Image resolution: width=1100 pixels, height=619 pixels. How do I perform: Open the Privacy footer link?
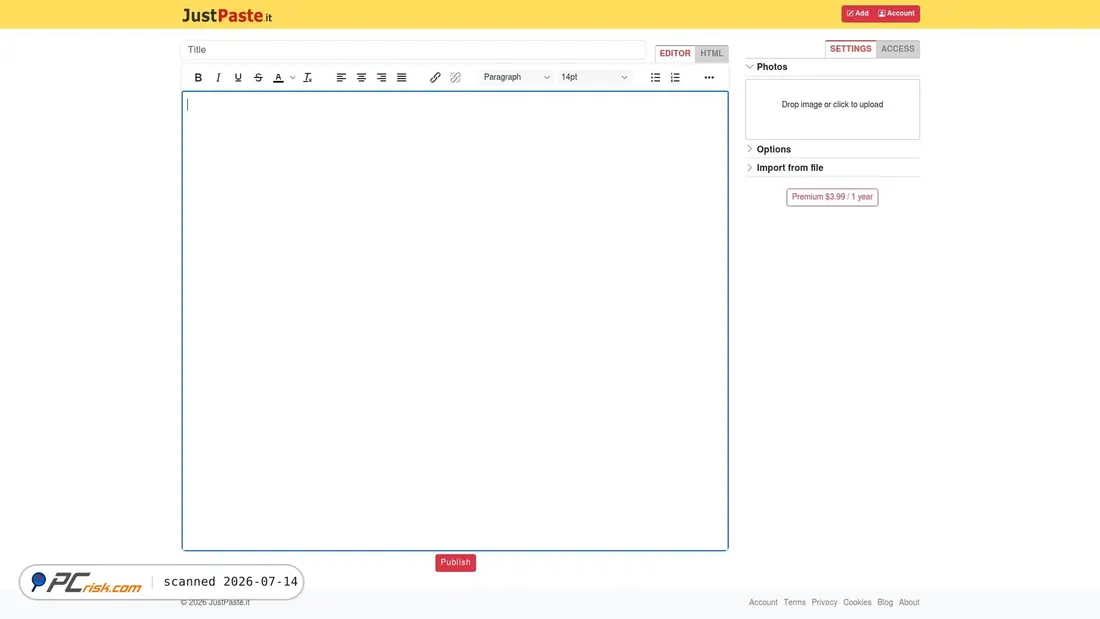(x=824, y=602)
